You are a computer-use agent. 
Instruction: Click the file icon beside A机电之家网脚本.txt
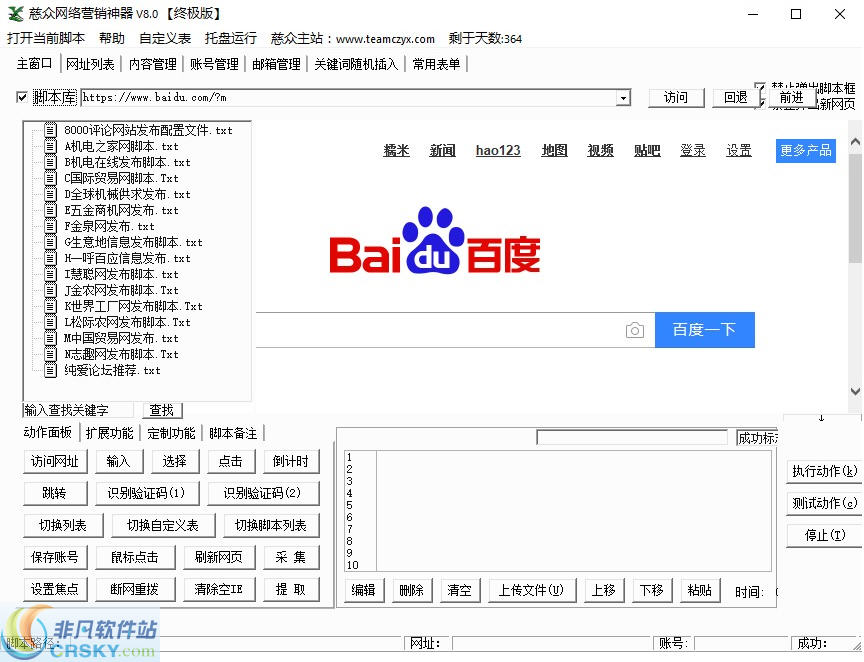pos(50,146)
